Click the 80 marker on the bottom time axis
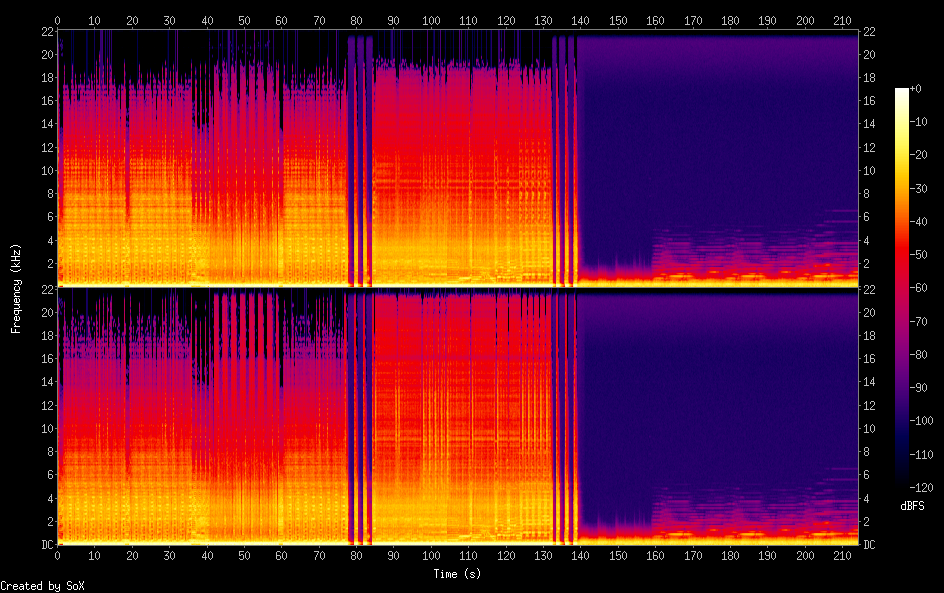 click(356, 556)
